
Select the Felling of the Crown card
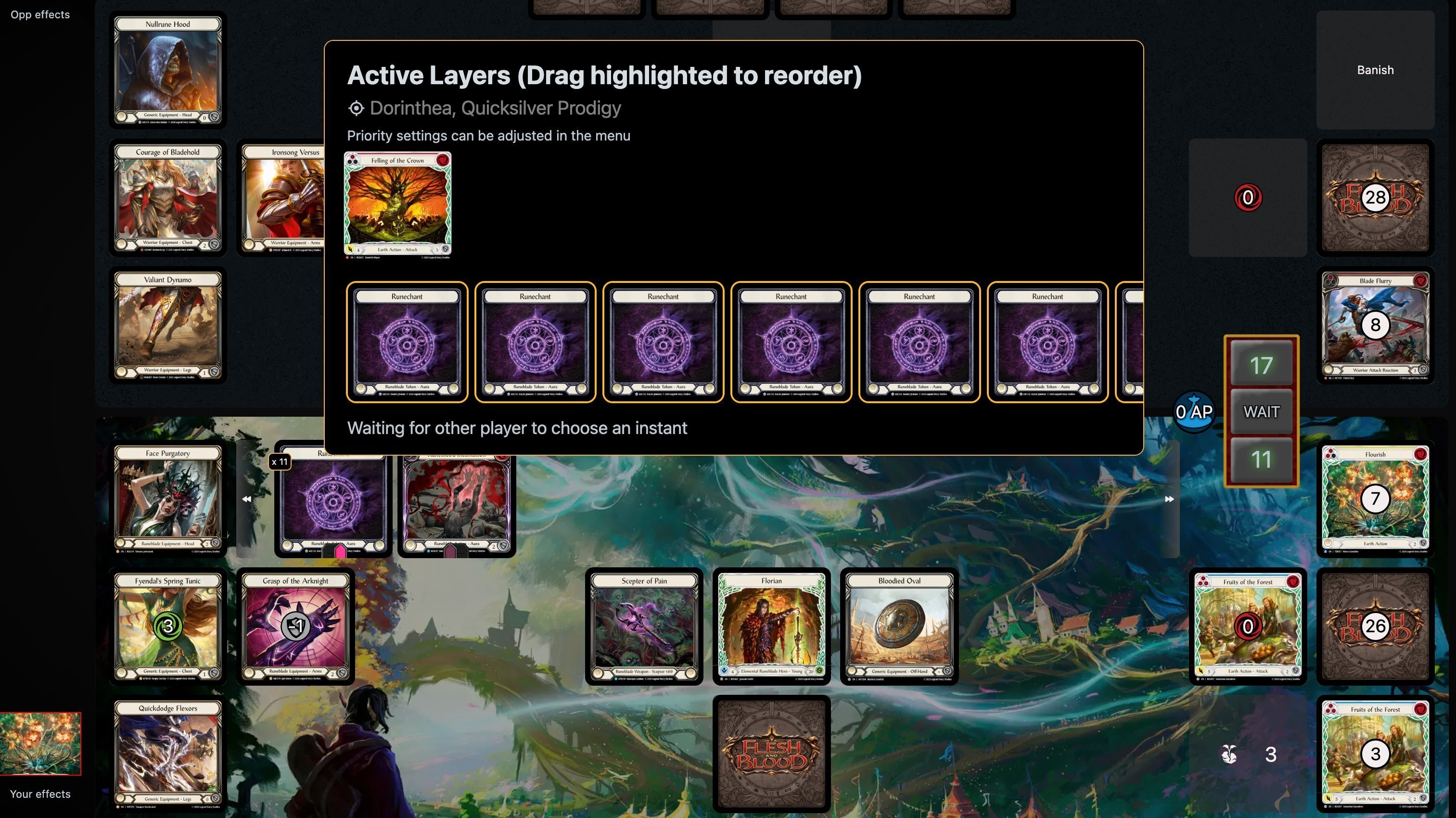[397, 206]
